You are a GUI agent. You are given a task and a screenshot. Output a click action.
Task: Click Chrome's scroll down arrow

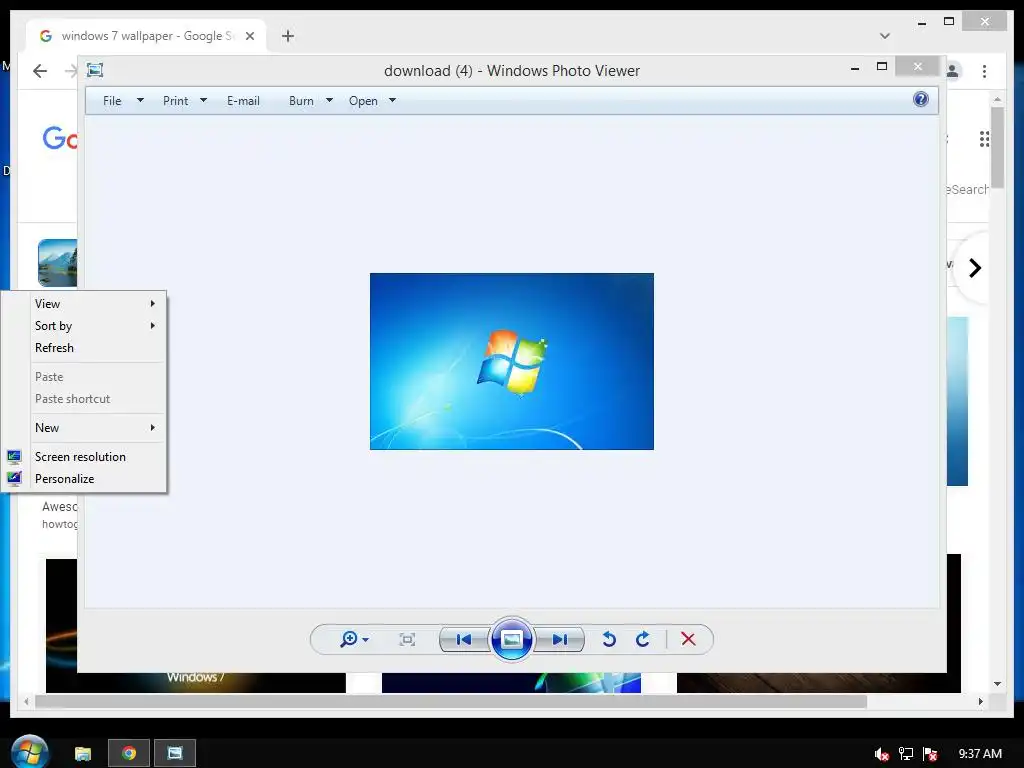click(997, 684)
